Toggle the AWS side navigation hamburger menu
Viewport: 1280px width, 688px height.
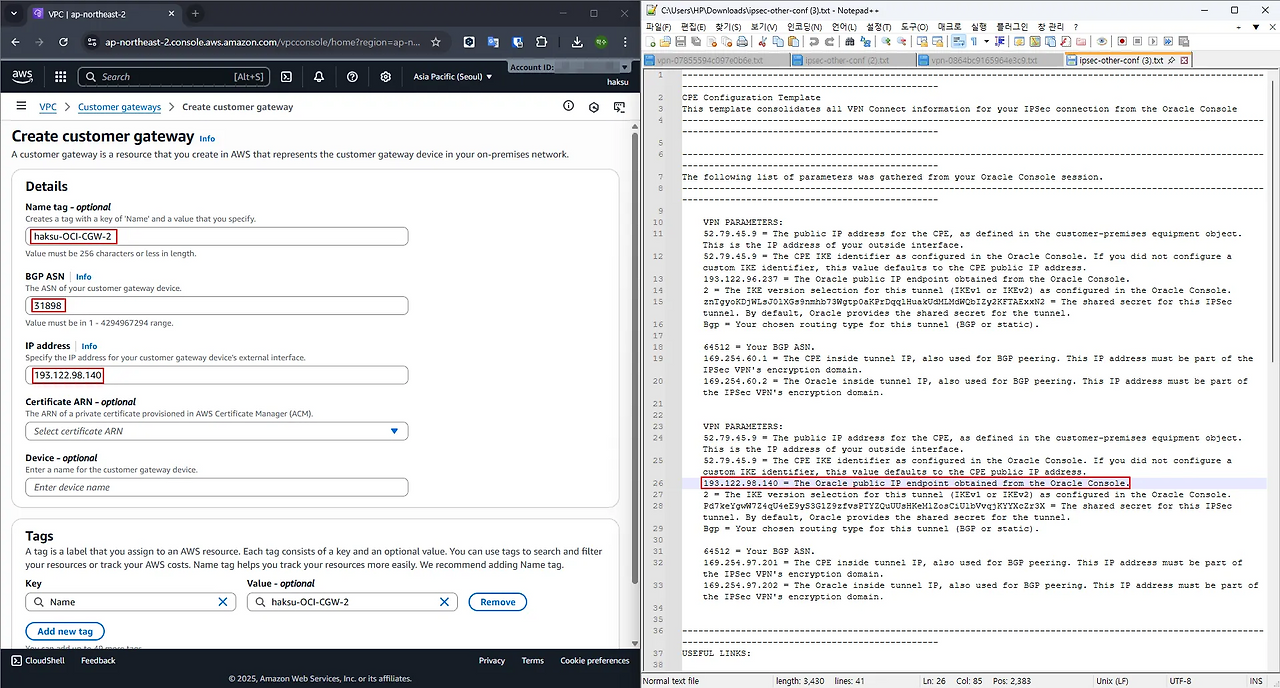[x=20, y=106]
